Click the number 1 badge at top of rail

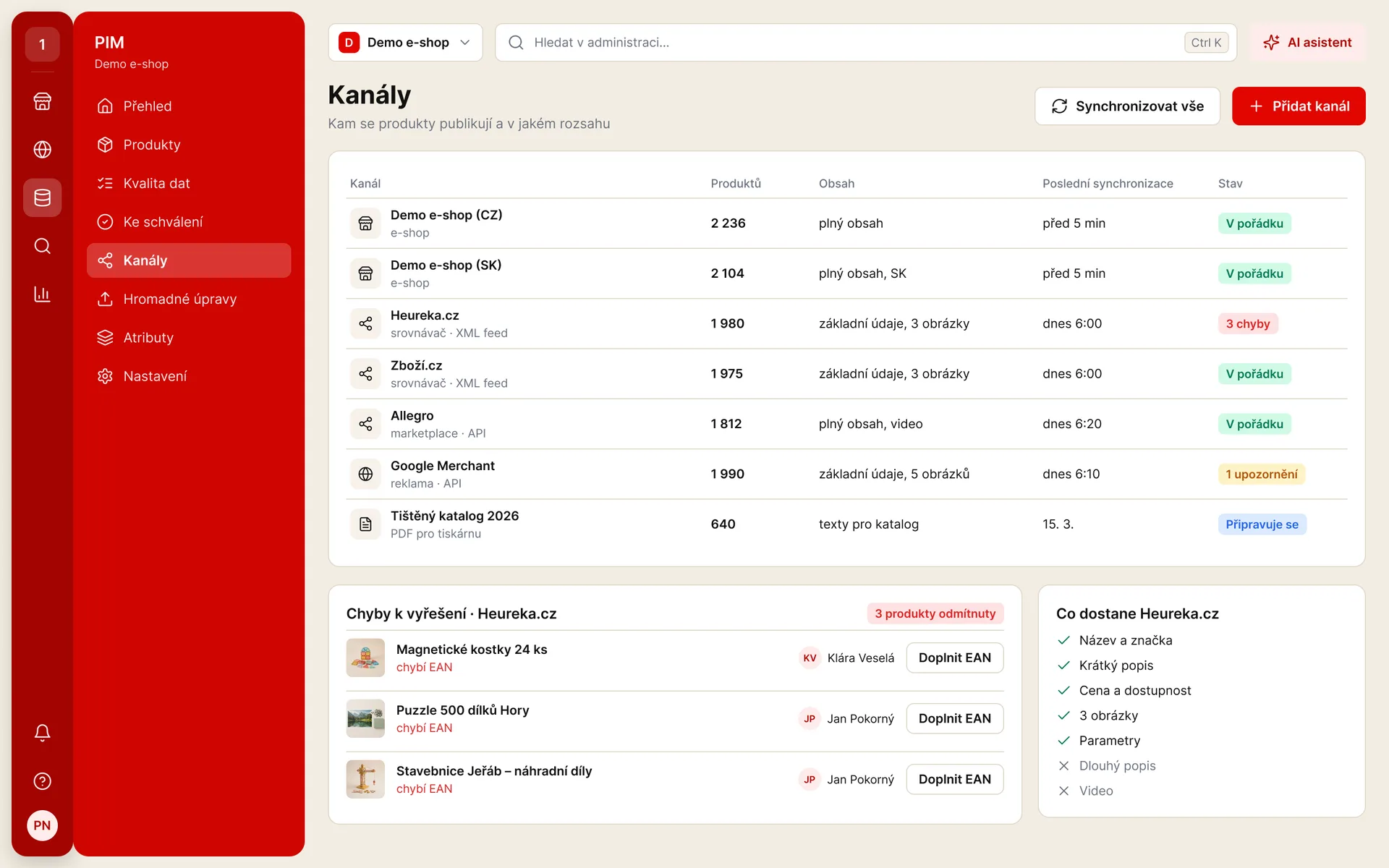click(42, 44)
